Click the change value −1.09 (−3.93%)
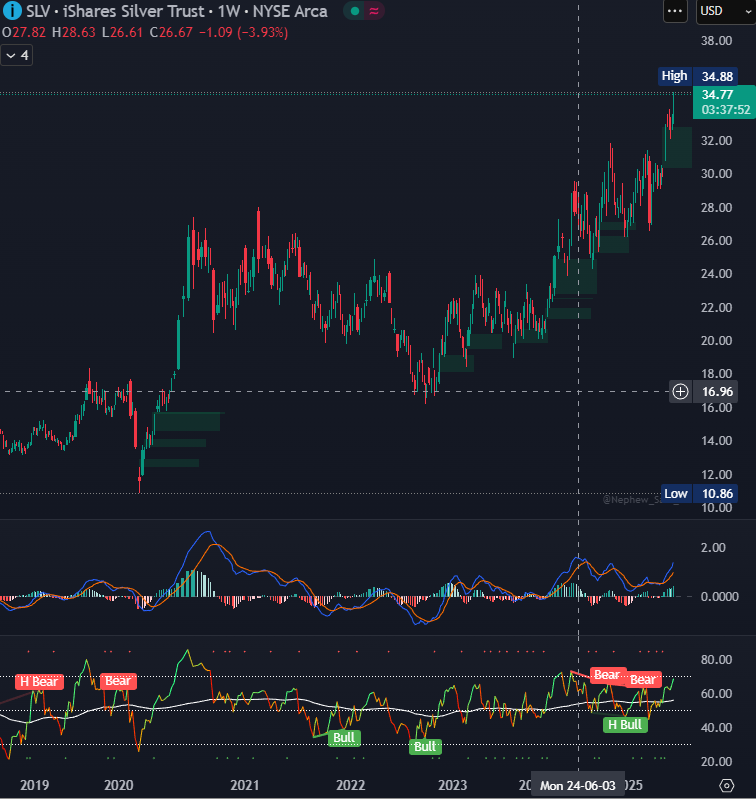Image resolution: width=756 pixels, height=799 pixels. pyautogui.click(x=244, y=33)
